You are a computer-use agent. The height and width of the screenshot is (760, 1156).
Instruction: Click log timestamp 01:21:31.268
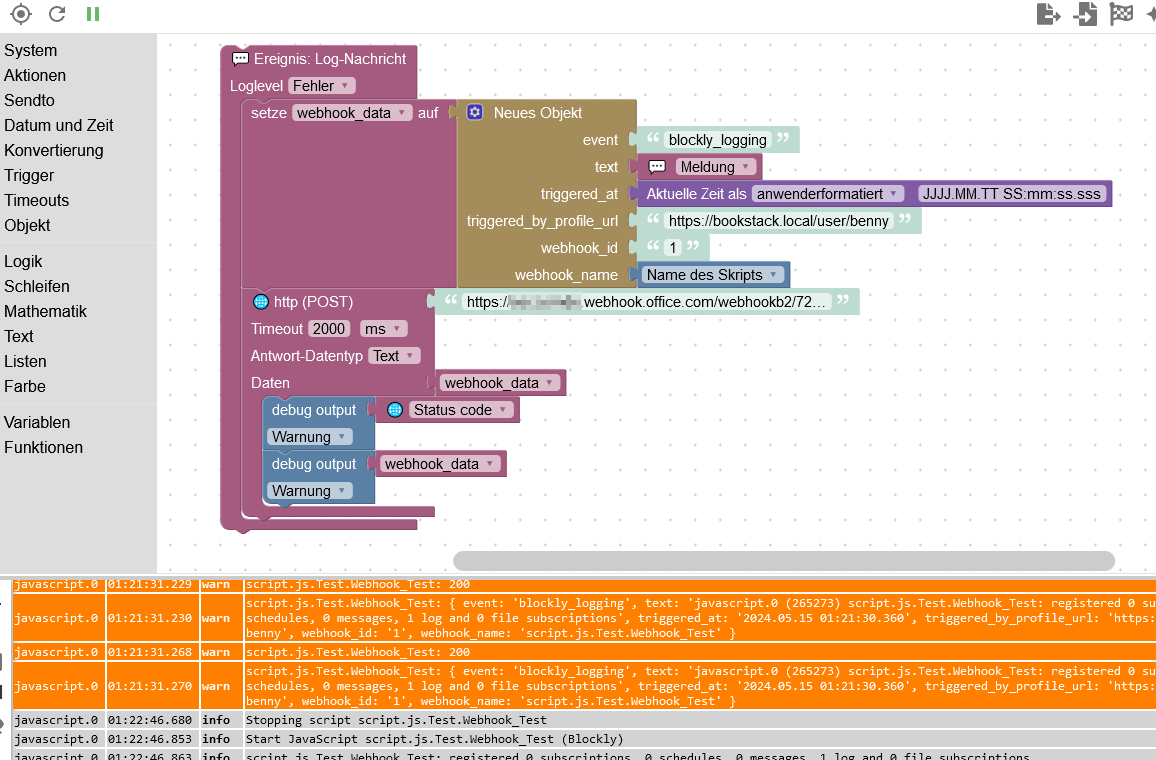150,652
